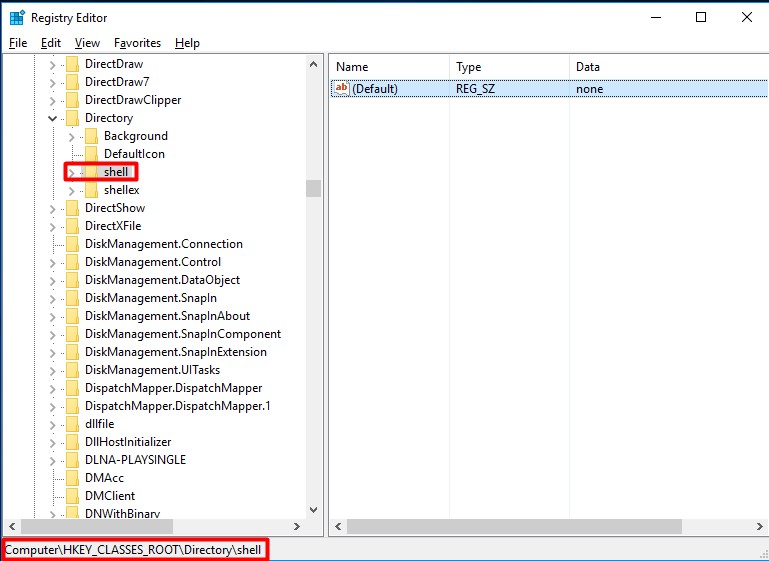Click the DiskManagement.Control folder icon

(72, 262)
